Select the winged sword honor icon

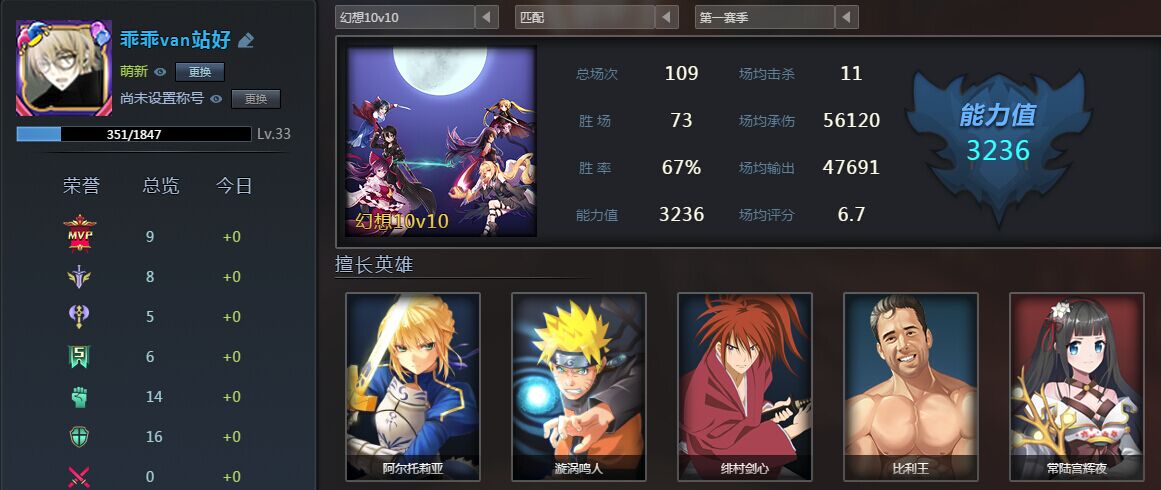79,277
